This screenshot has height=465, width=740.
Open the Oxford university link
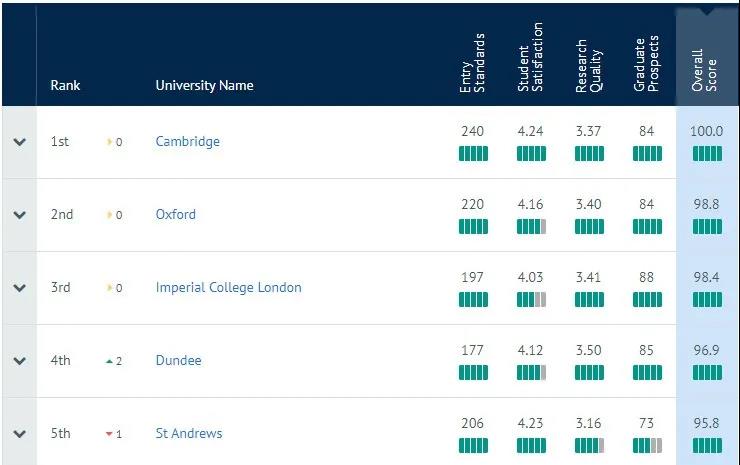coord(176,214)
